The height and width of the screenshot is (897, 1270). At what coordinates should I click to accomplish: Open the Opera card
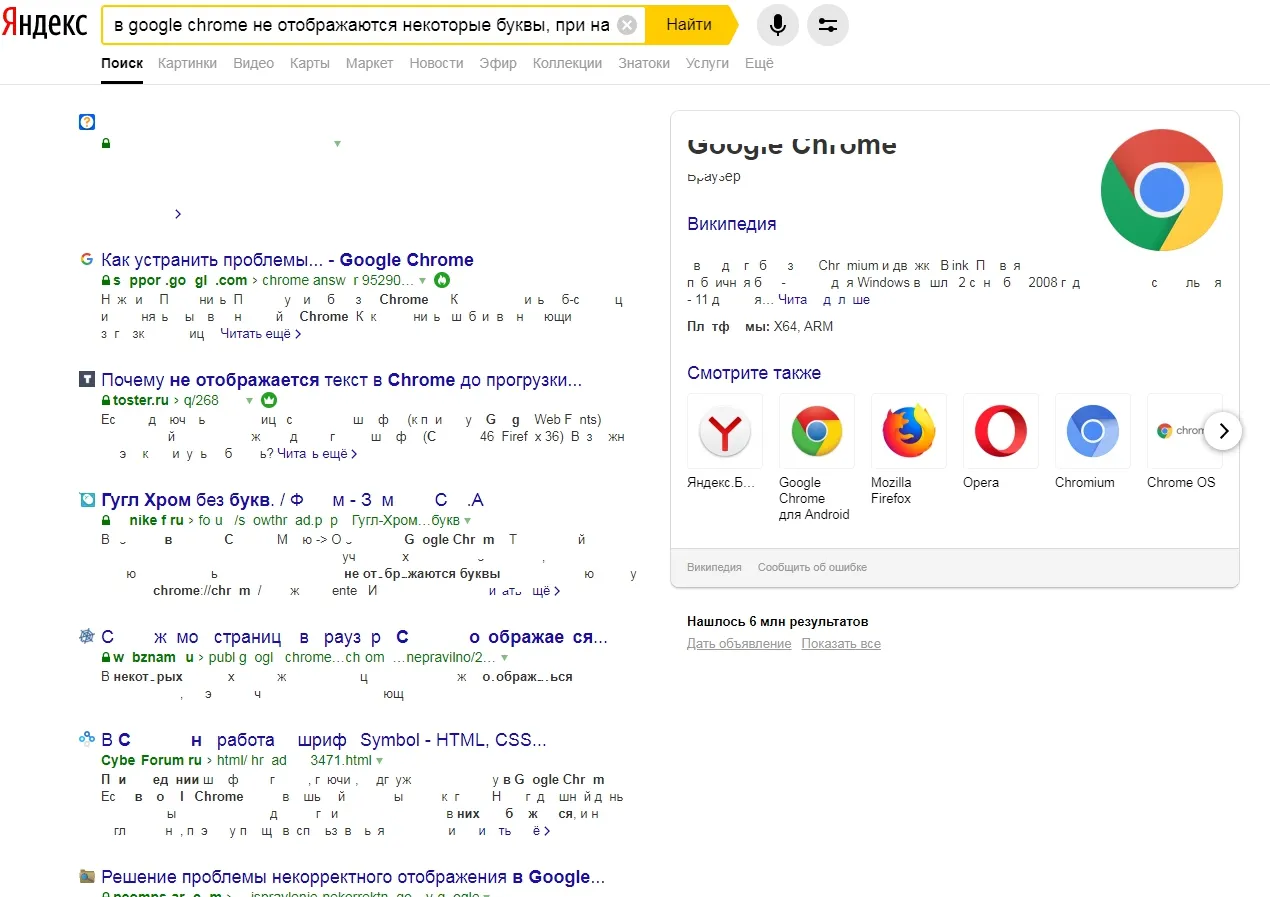click(x=1001, y=441)
